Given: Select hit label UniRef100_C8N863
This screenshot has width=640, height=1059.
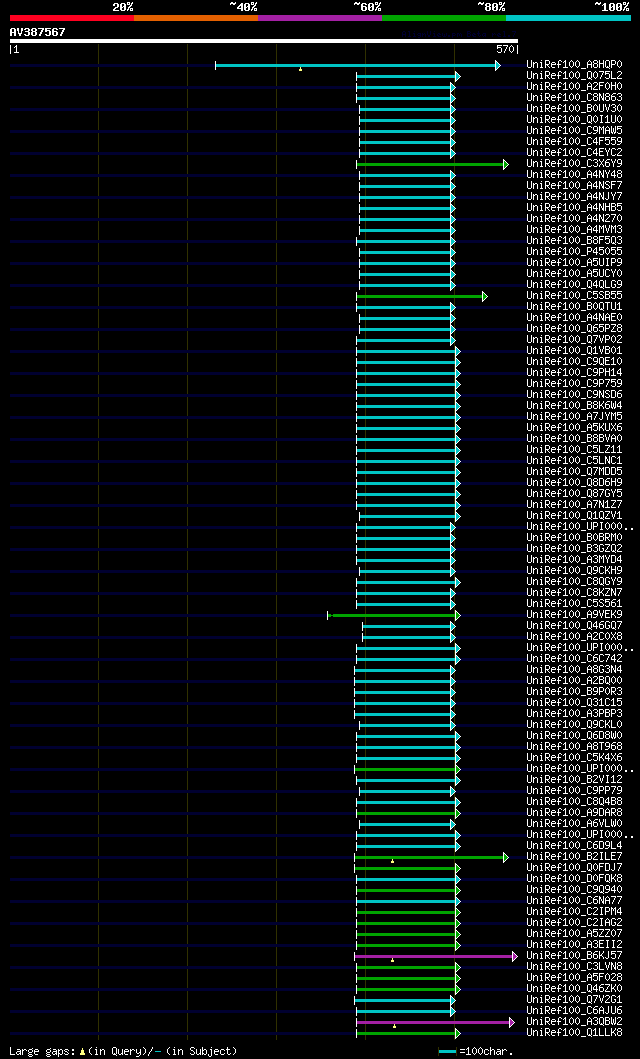Looking at the screenshot, I should (575, 97).
